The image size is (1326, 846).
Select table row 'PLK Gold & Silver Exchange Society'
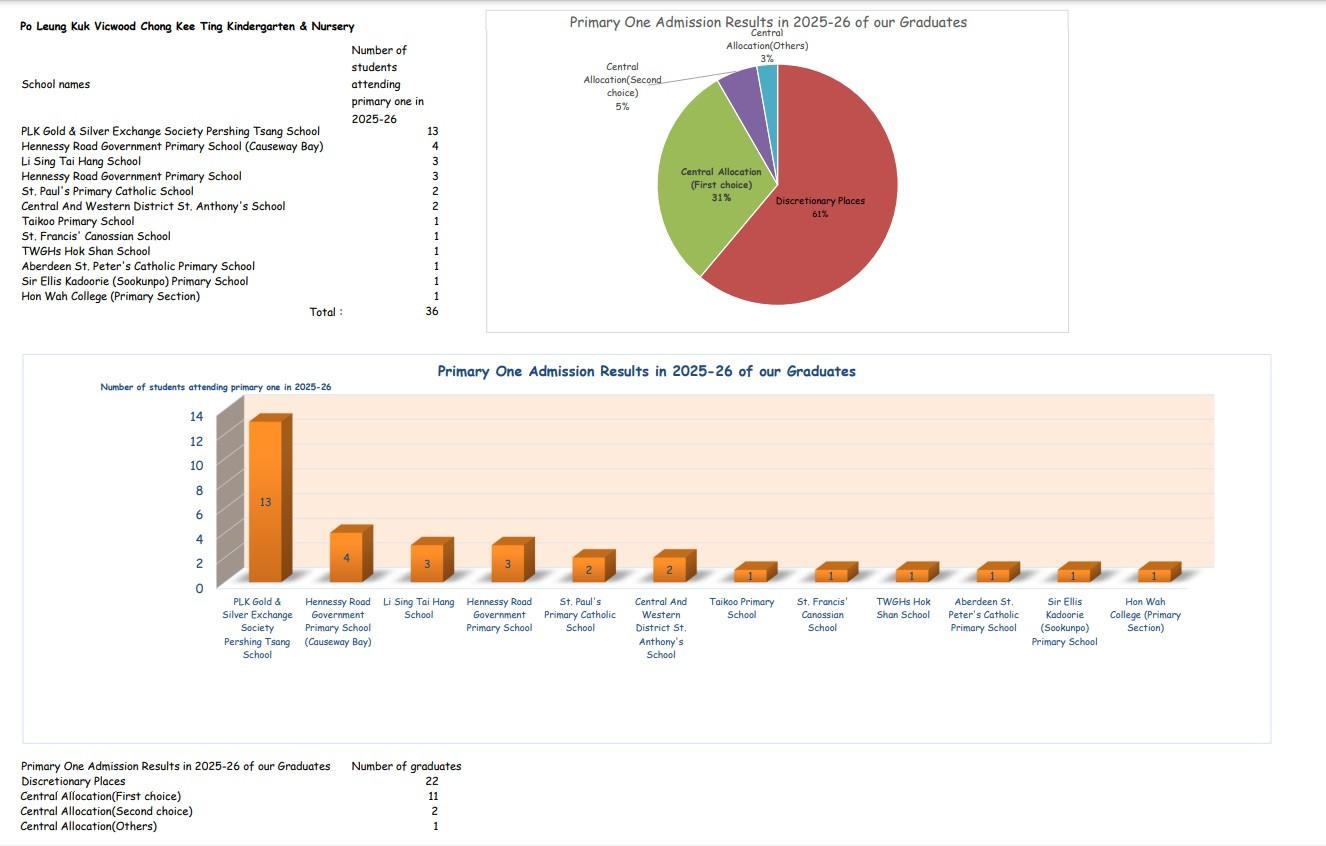[x=230, y=131]
